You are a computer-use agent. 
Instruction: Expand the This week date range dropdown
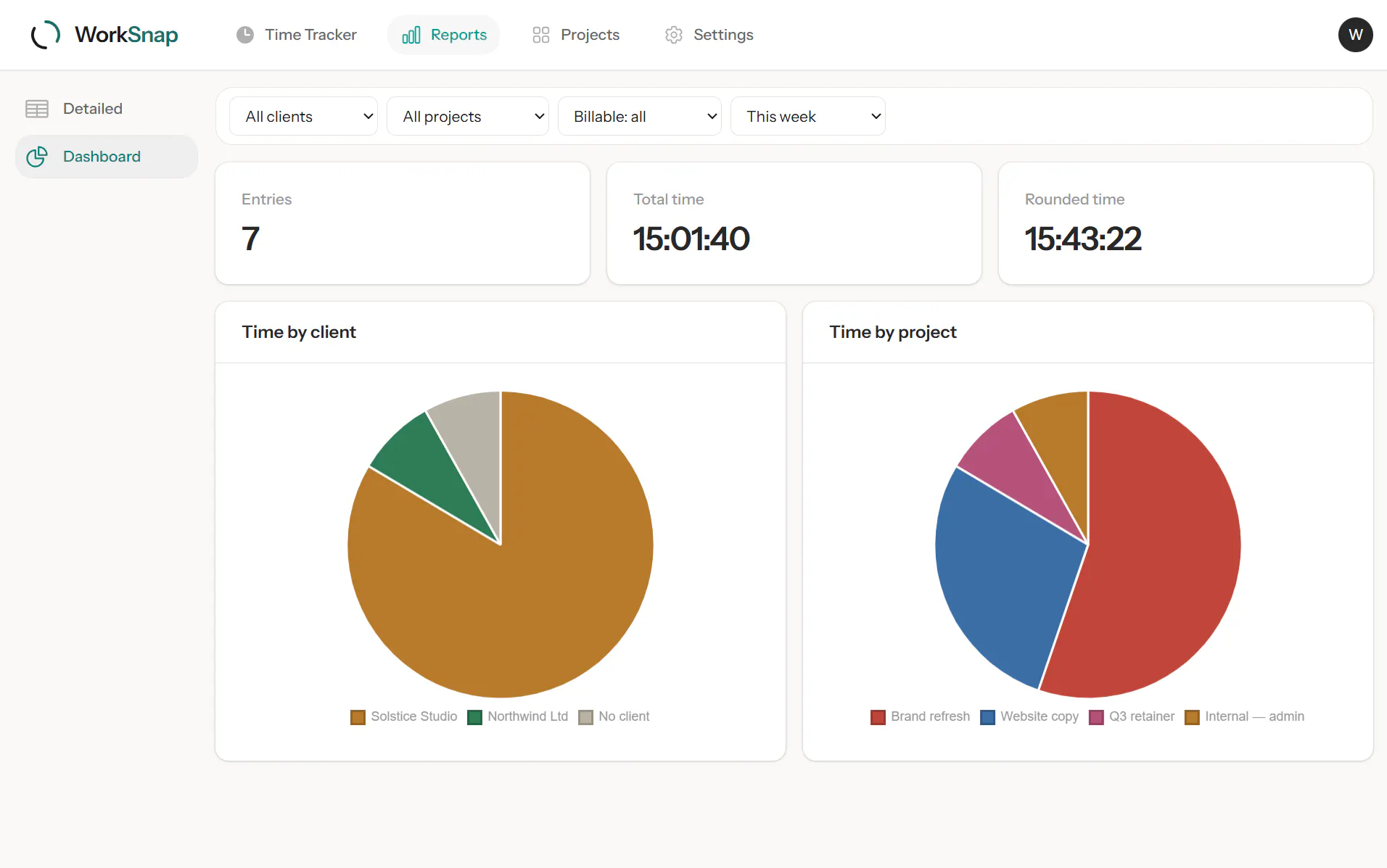click(x=808, y=116)
